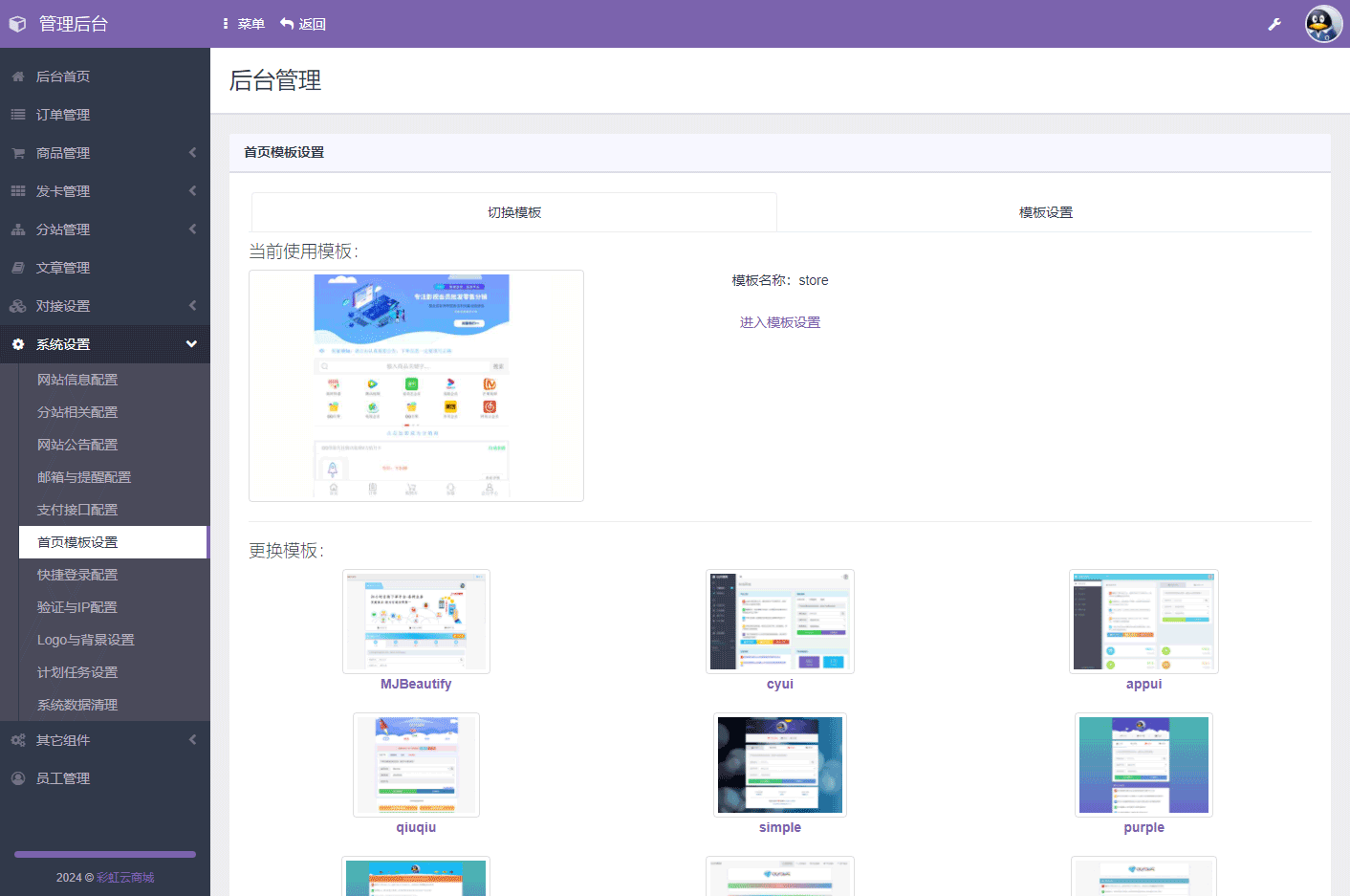Open 系统数据清理 in sidebar

(x=113, y=705)
